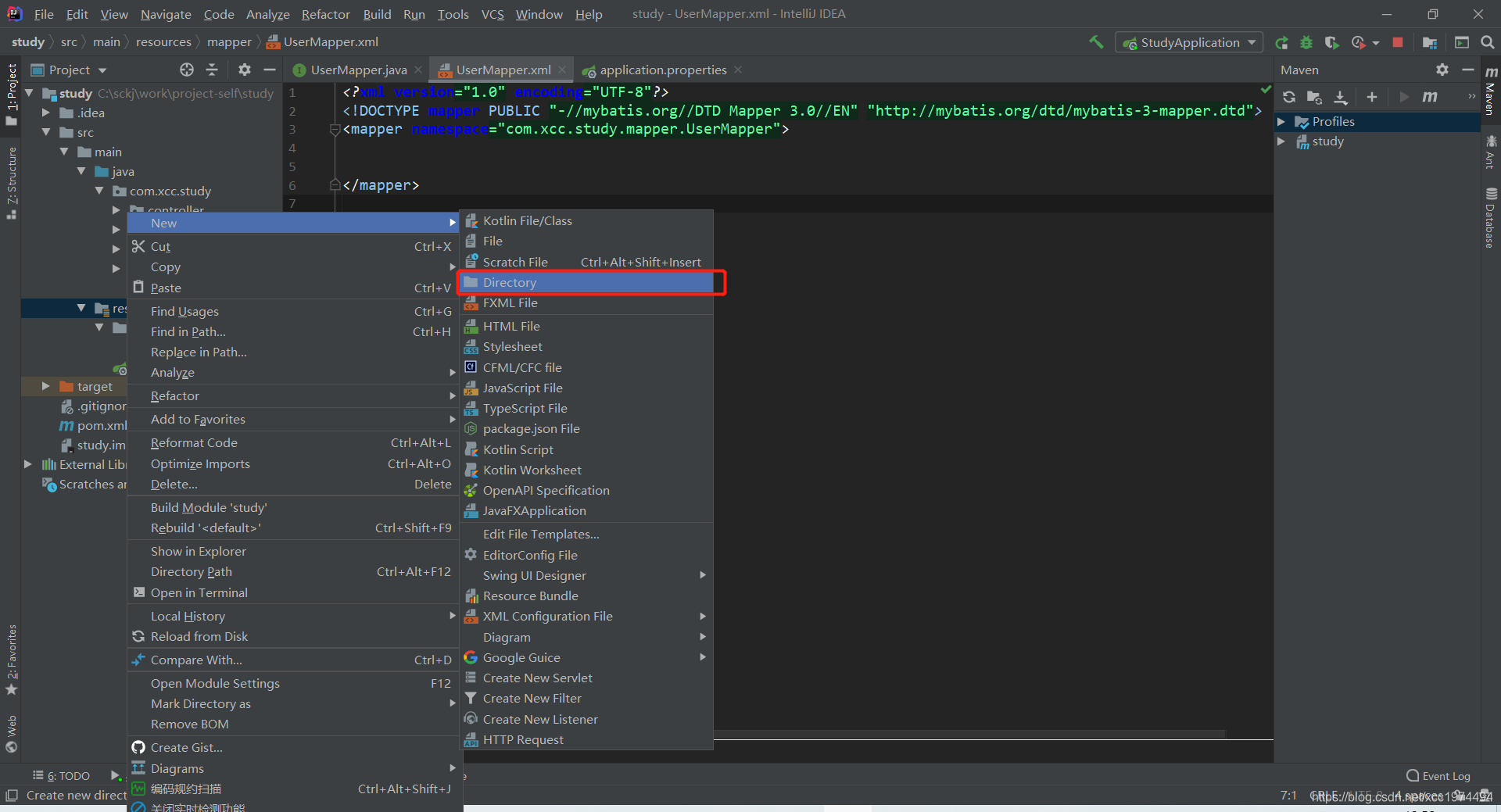Reimport all Maven projects refresh icon
This screenshot has height=812, width=1501.
point(1289,97)
